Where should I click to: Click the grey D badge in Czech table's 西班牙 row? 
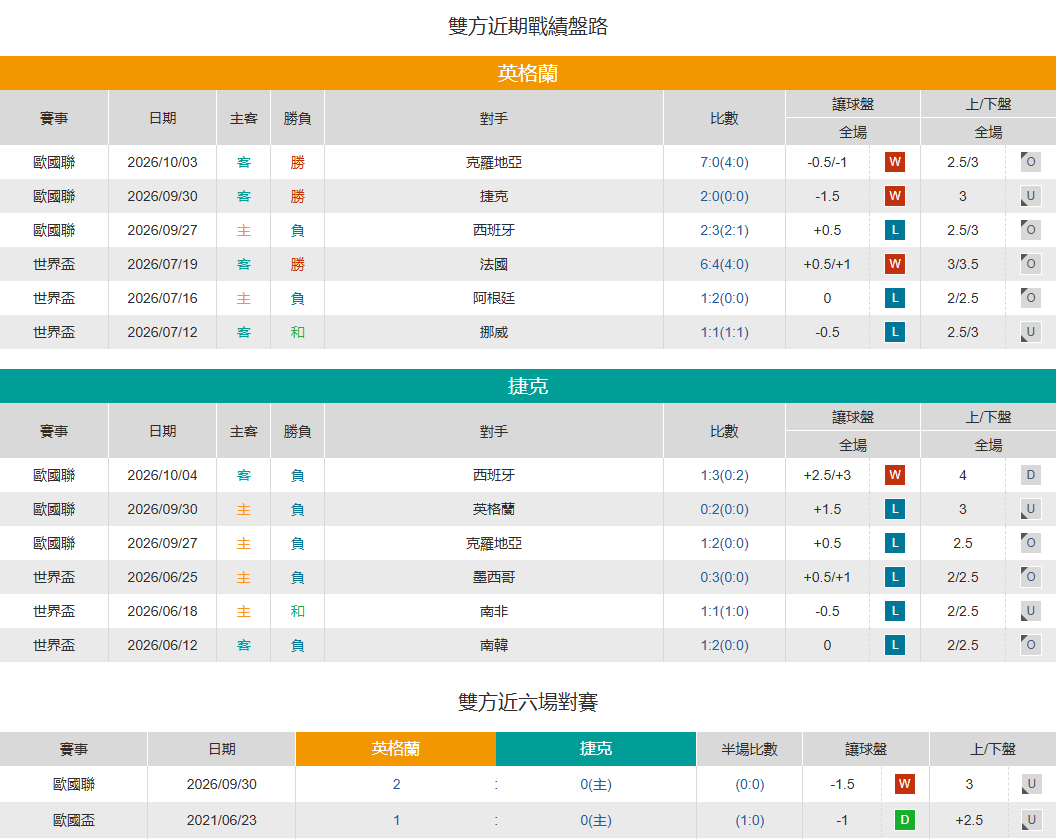point(1030,475)
